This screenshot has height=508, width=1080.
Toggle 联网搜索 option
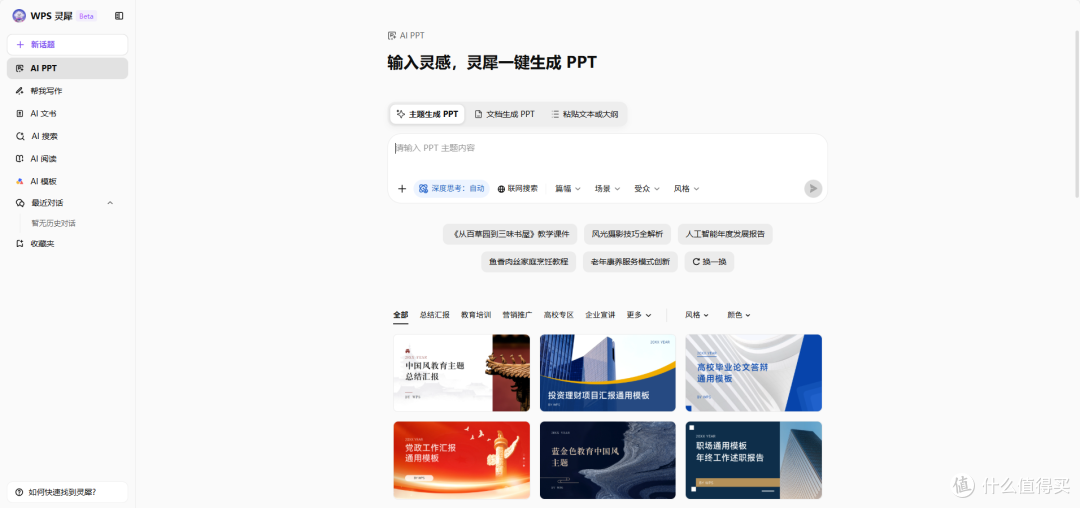[518, 189]
